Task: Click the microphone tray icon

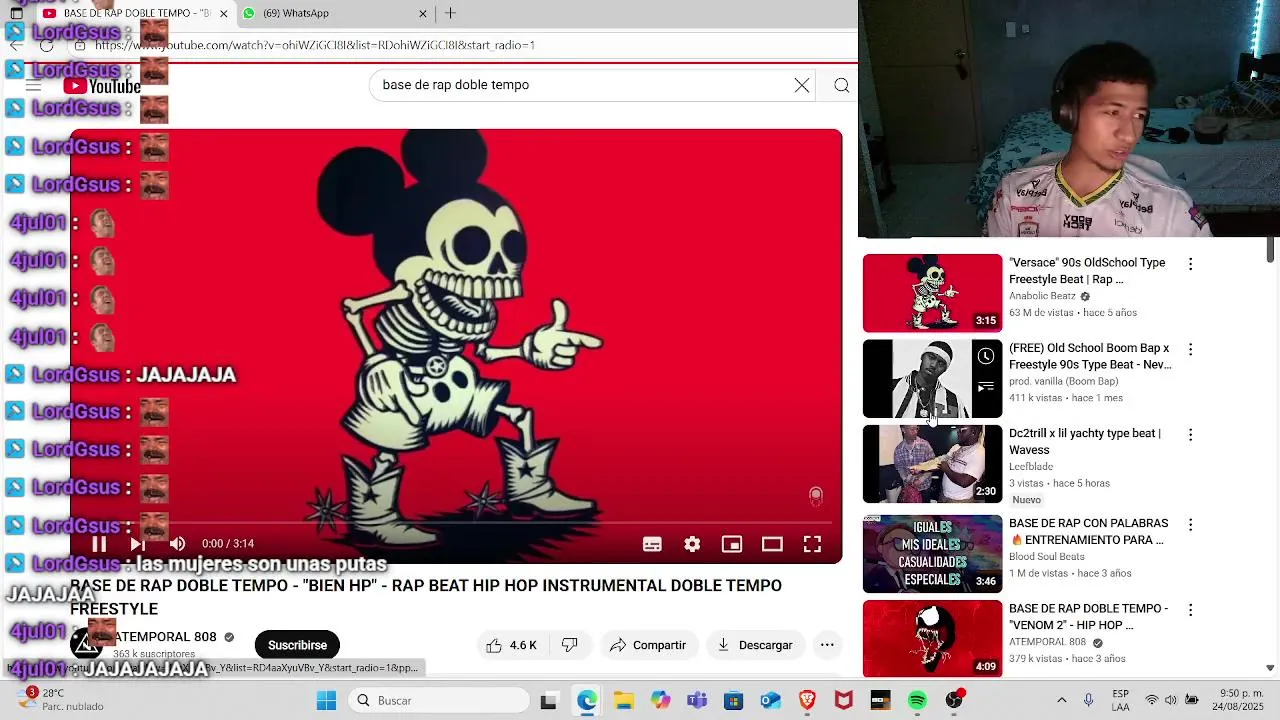Action: [1088, 701]
